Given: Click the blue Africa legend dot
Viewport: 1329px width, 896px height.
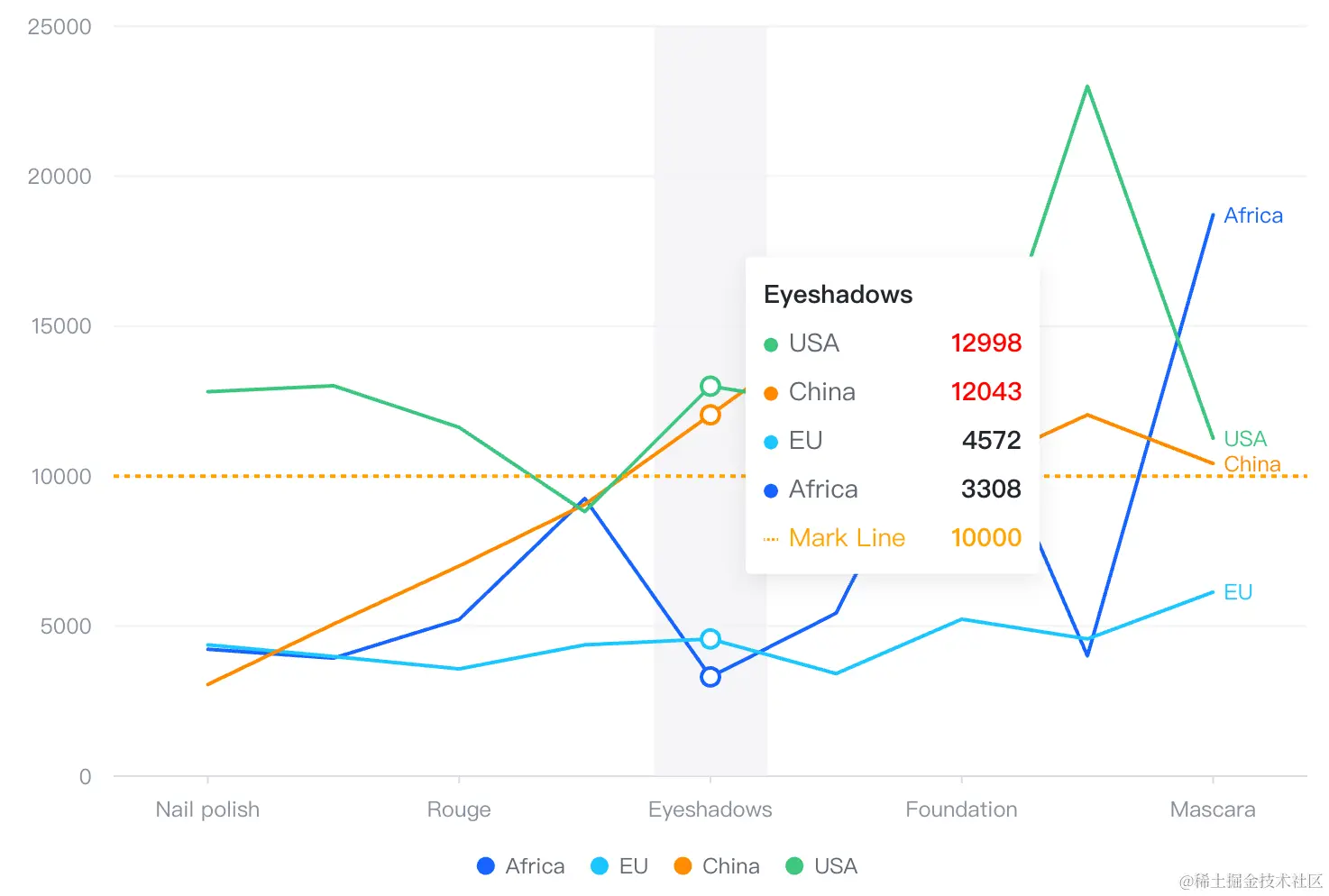Looking at the screenshot, I should click(486, 866).
